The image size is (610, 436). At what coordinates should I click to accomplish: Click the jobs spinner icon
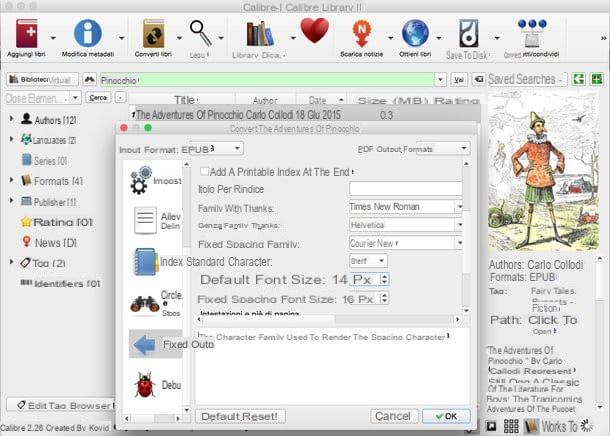click(586, 425)
